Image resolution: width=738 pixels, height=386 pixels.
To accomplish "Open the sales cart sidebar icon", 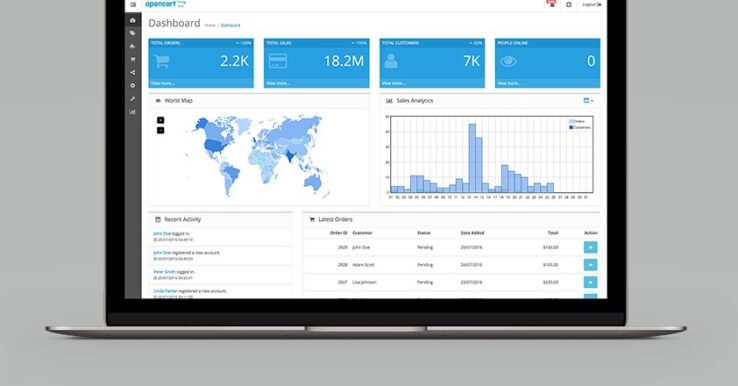I will coord(133,59).
